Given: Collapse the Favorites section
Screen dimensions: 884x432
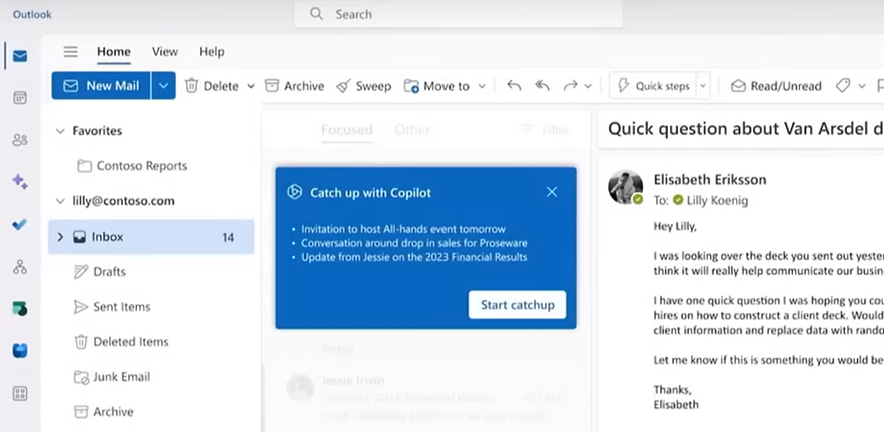Looking at the screenshot, I should (x=60, y=131).
